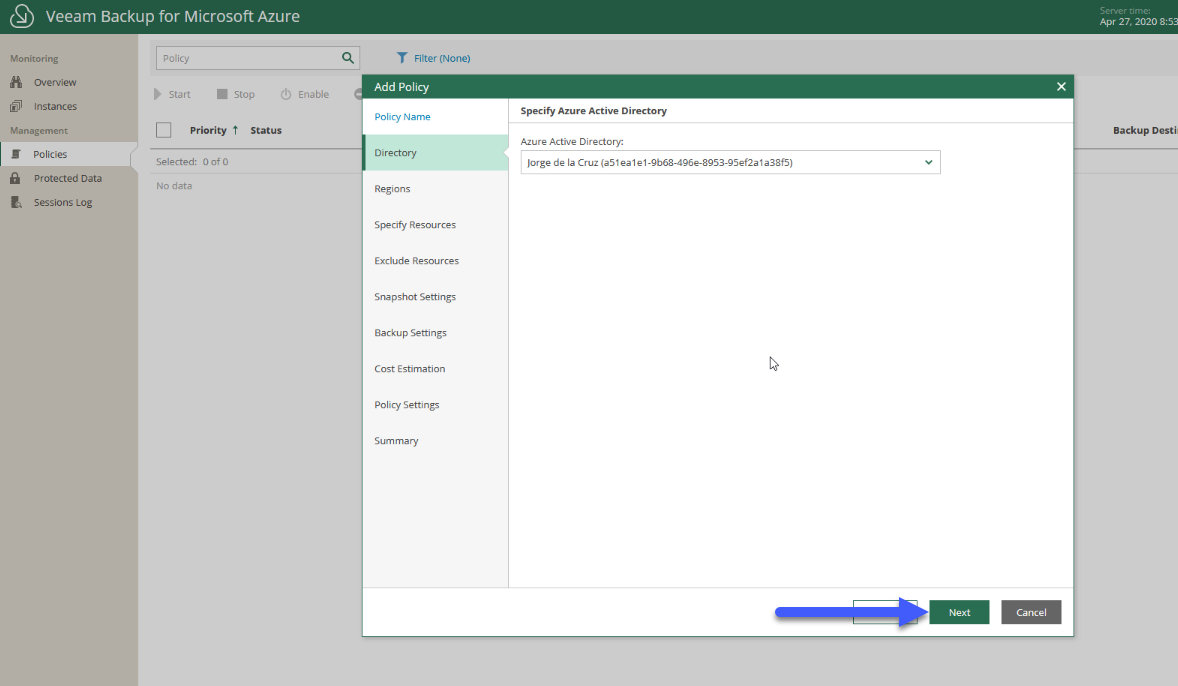
Task: Select the Regions wizard step
Action: (x=392, y=189)
